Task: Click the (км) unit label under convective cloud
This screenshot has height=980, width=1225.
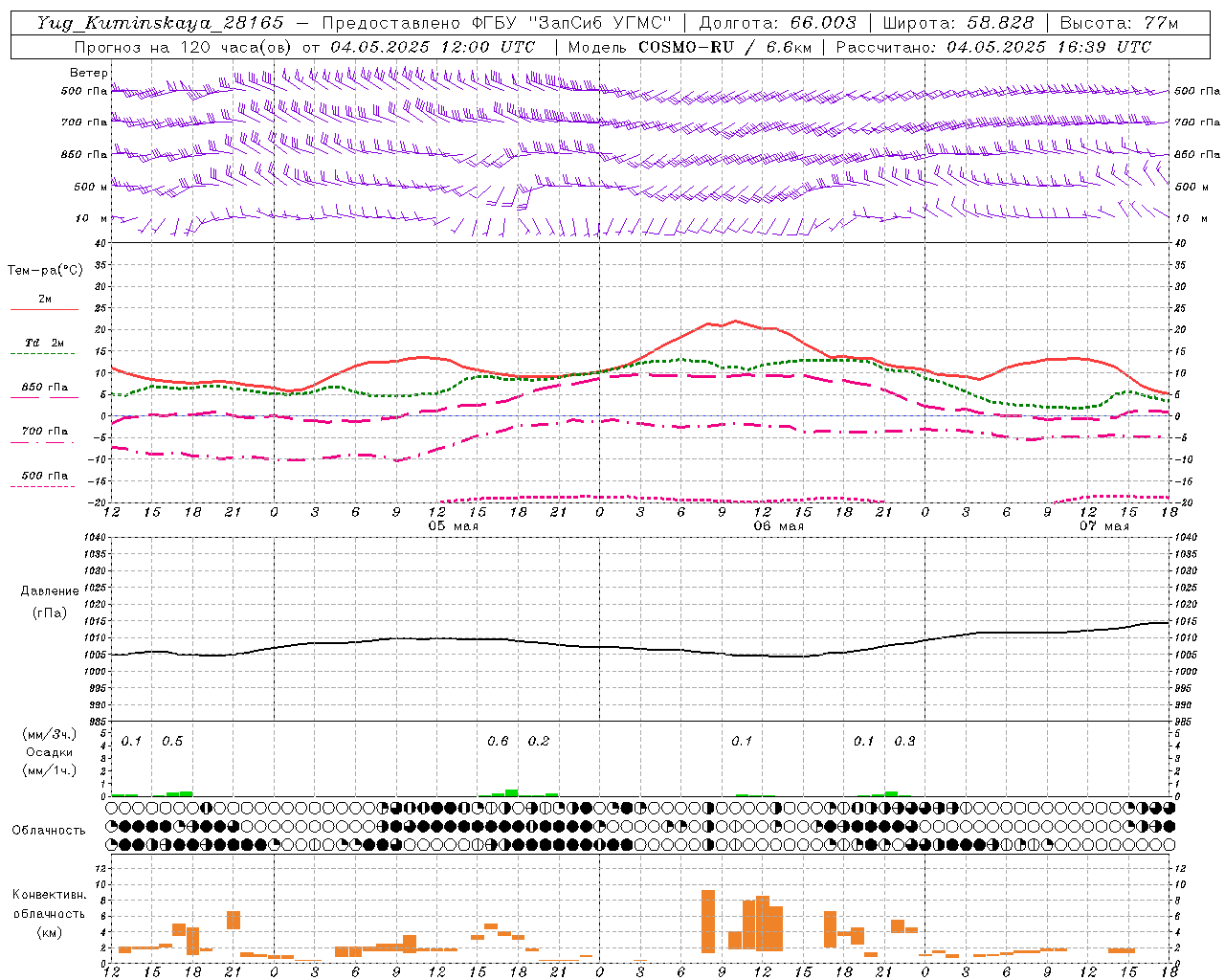Action: click(x=50, y=931)
